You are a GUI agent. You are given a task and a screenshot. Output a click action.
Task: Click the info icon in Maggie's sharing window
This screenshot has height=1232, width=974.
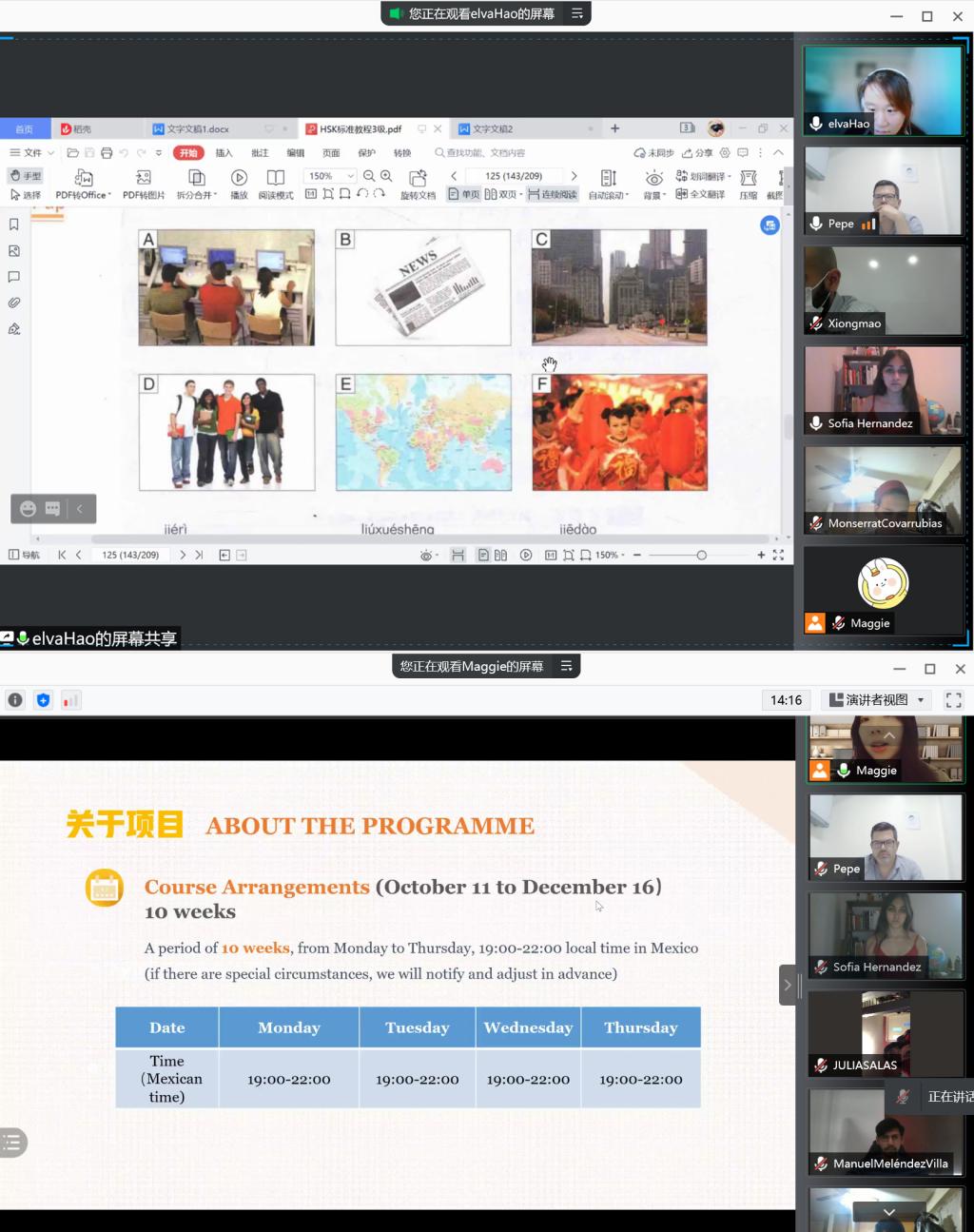point(15,700)
